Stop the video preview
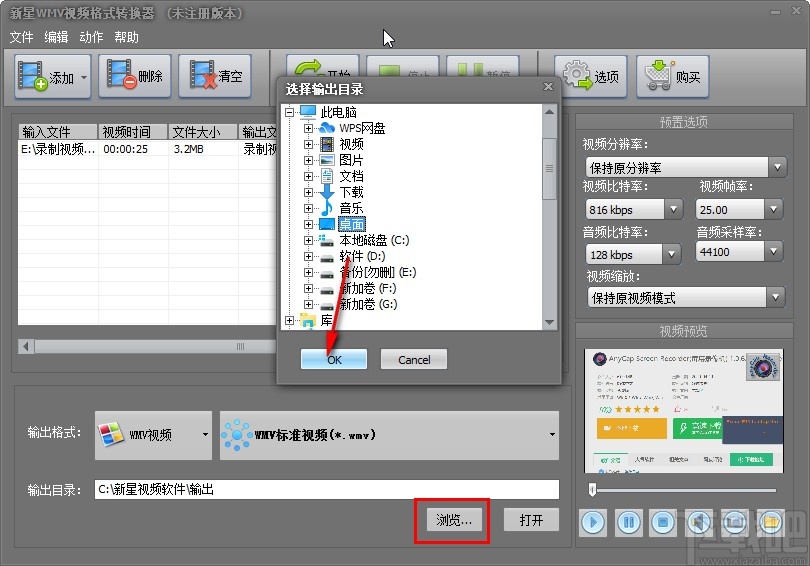The height and width of the screenshot is (566, 810). coord(663,523)
